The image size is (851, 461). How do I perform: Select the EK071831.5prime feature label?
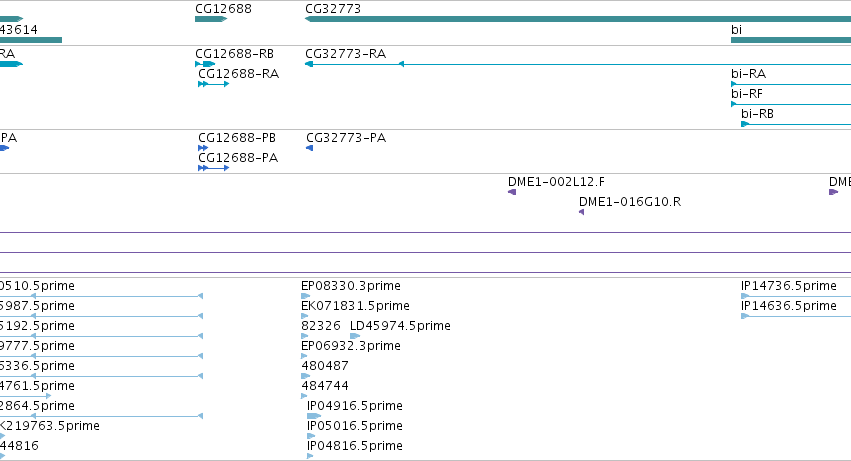click(x=355, y=306)
